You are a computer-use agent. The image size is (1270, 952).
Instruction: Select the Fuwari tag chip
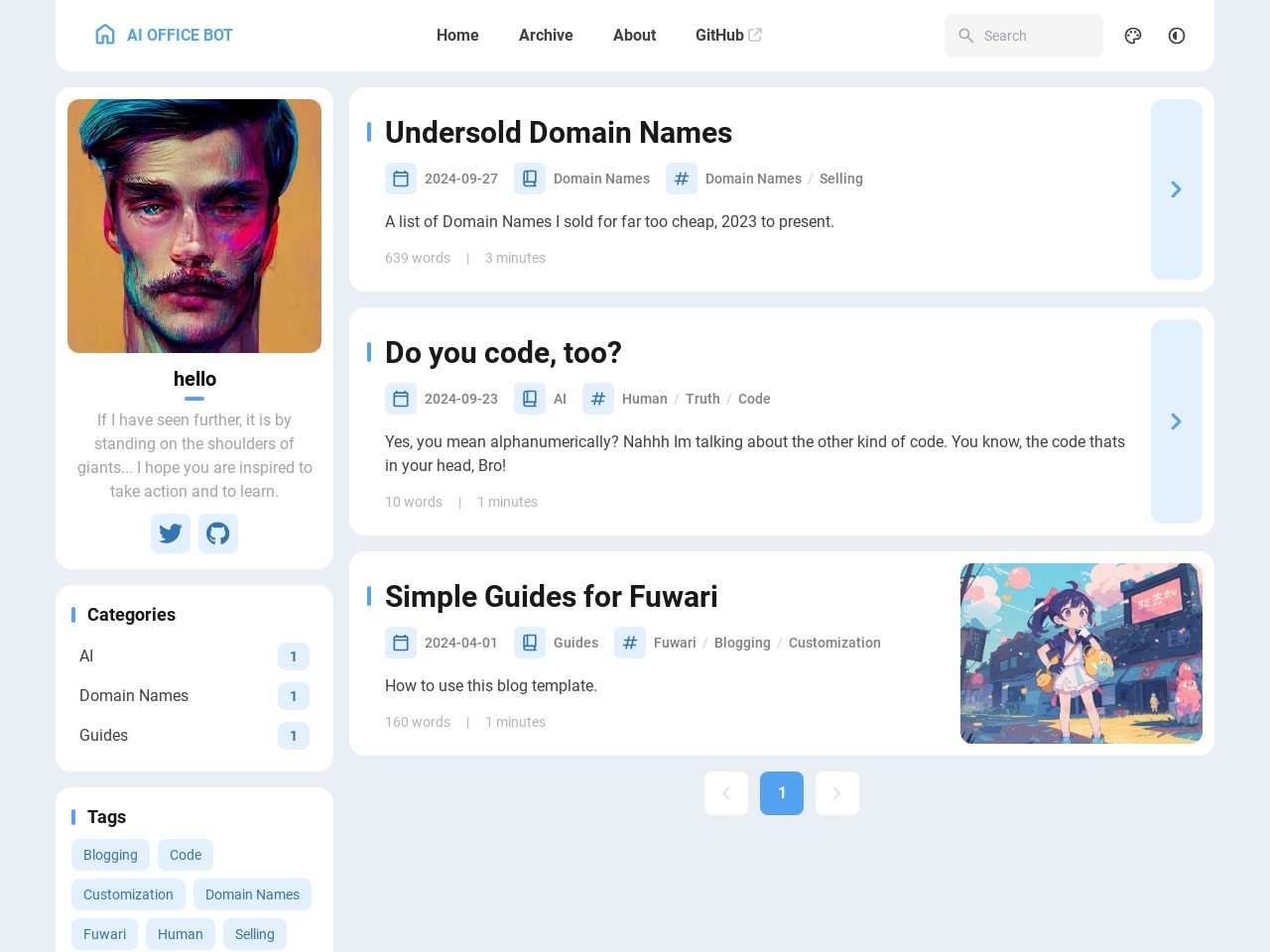[104, 934]
